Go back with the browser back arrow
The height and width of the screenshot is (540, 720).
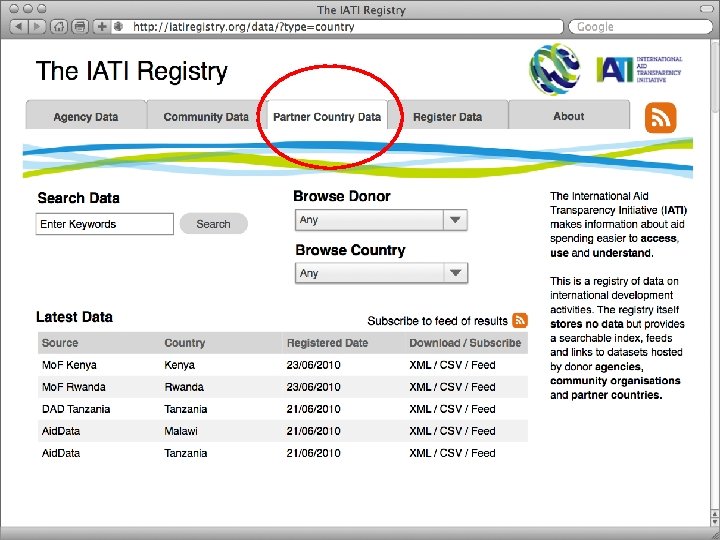coord(18,27)
